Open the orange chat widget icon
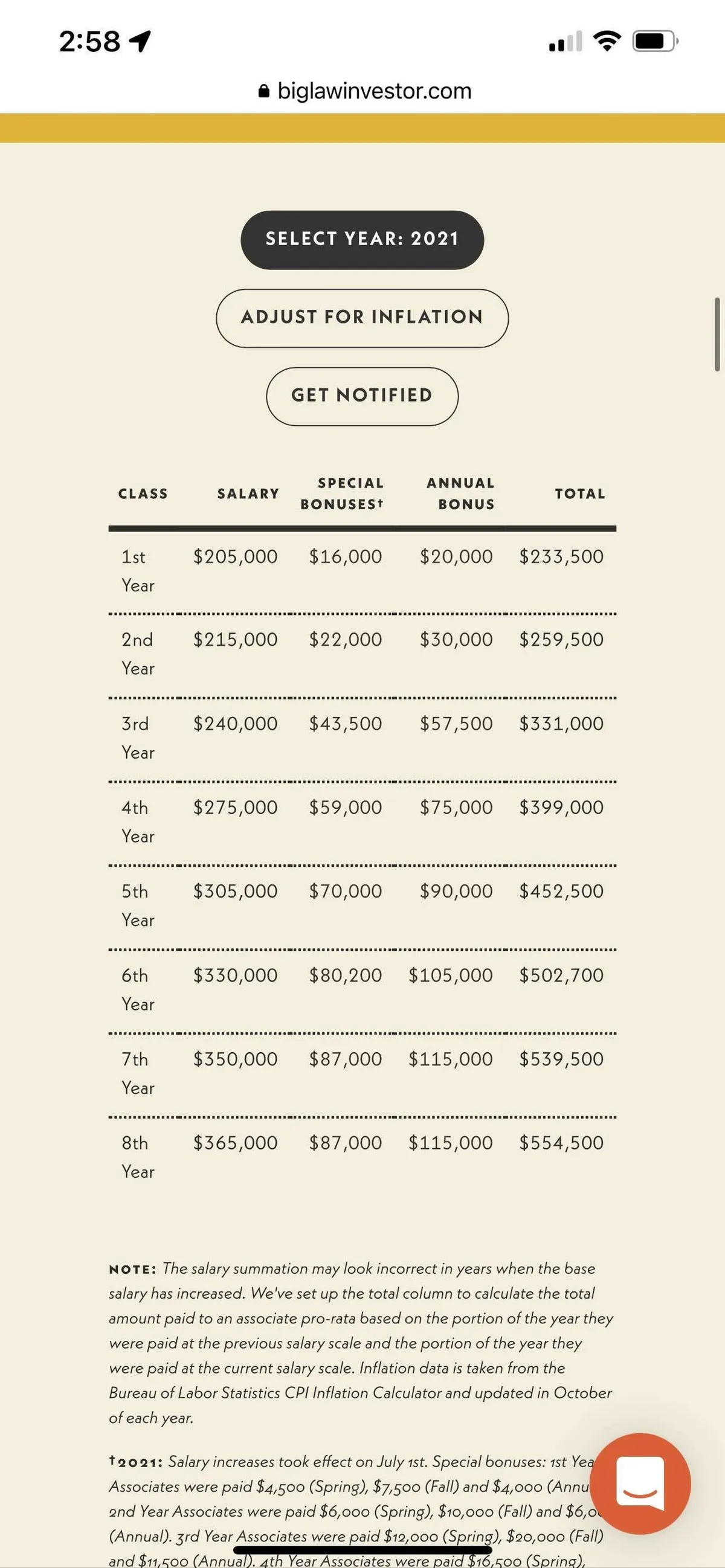725x1568 pixels. tap(640, 1483)
